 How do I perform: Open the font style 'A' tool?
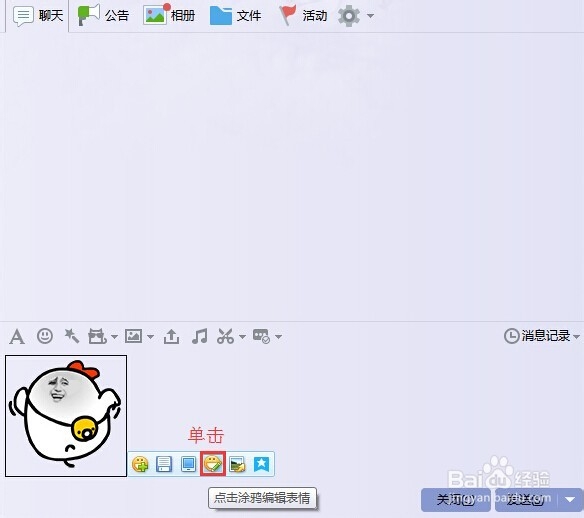tap(17, 337)
